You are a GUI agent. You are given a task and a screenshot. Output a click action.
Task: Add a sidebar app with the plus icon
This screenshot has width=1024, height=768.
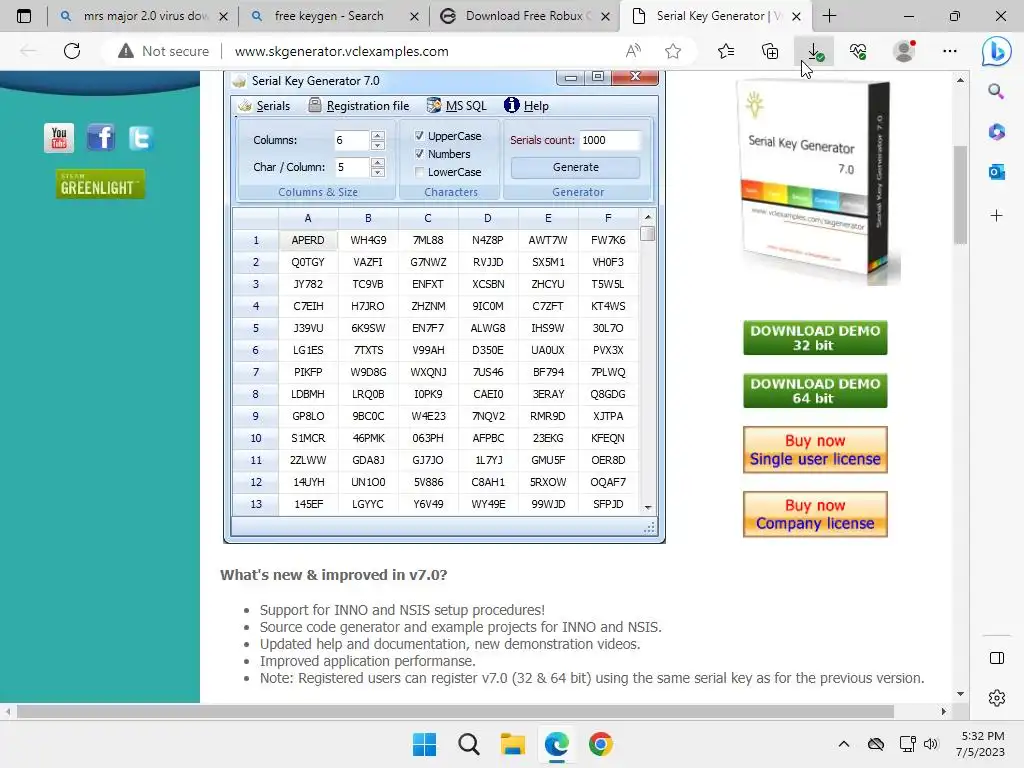996,216
